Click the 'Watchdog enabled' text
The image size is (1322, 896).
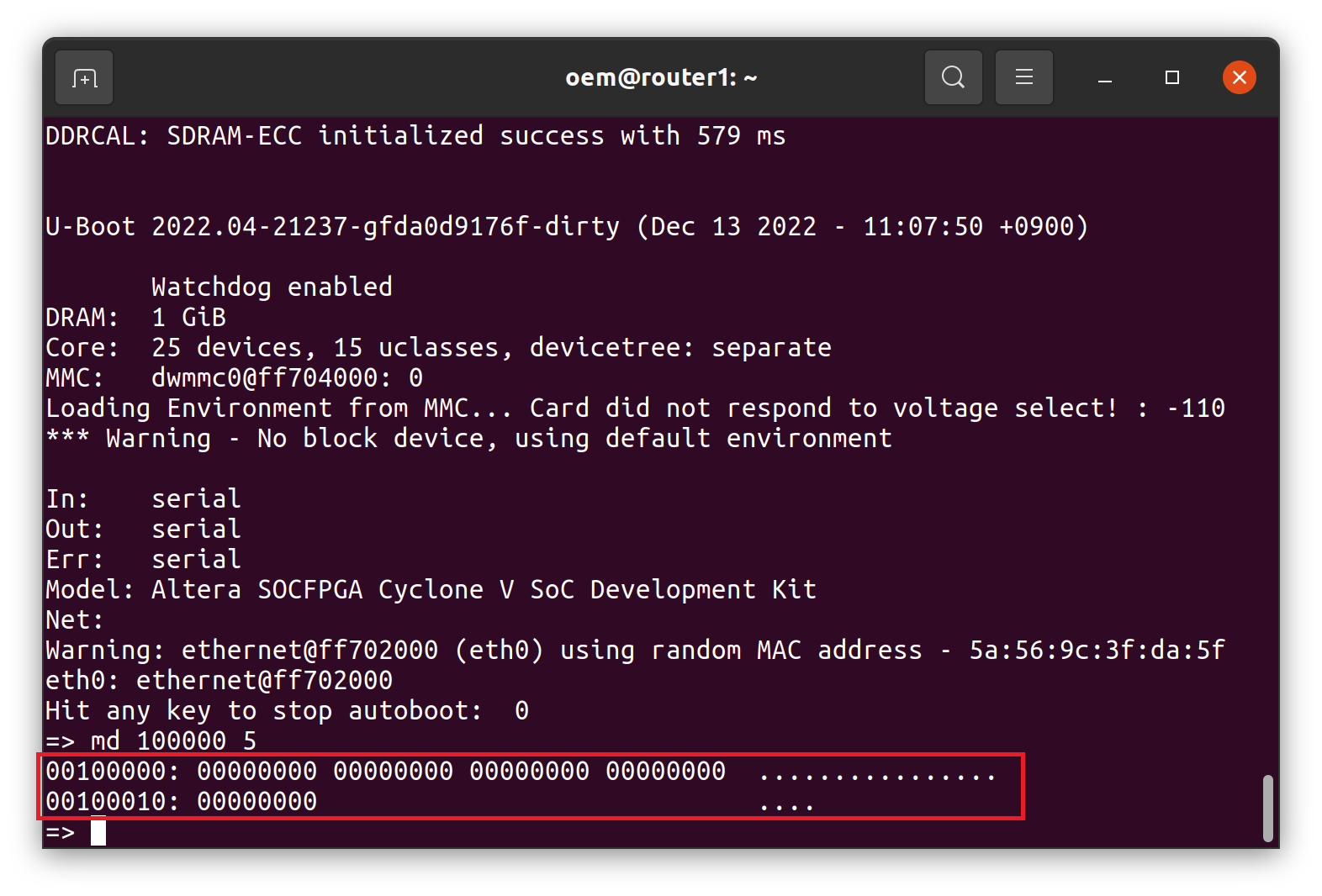click(x=272, y=287)
